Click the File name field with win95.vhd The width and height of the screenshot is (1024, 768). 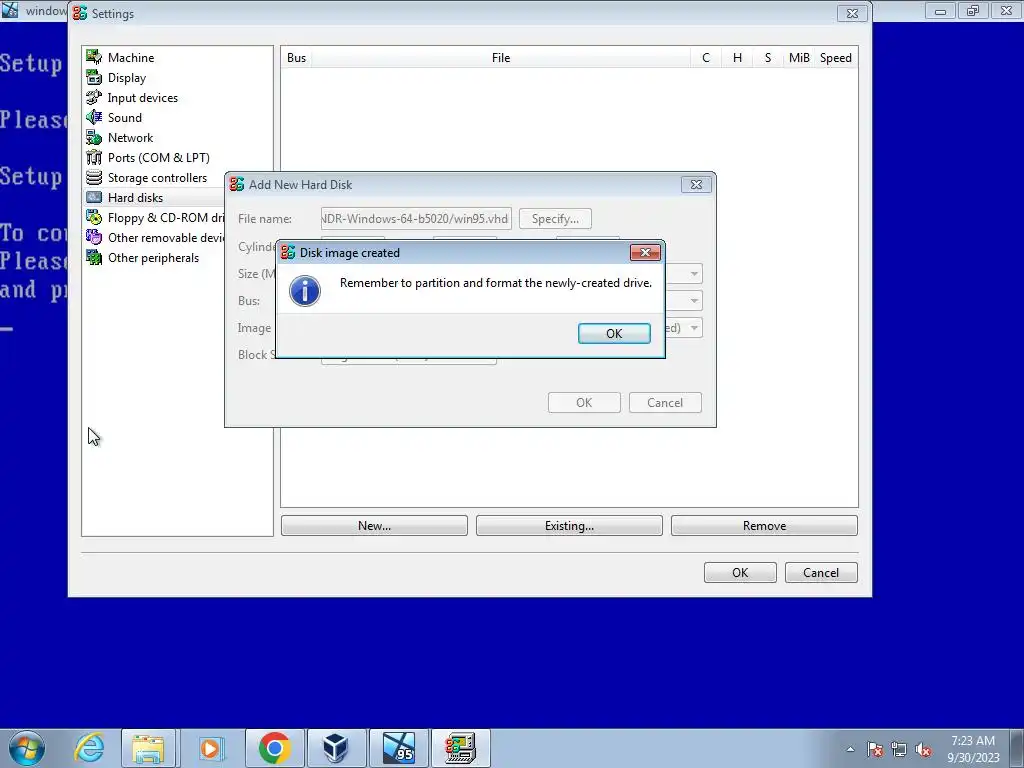[416, 219]
